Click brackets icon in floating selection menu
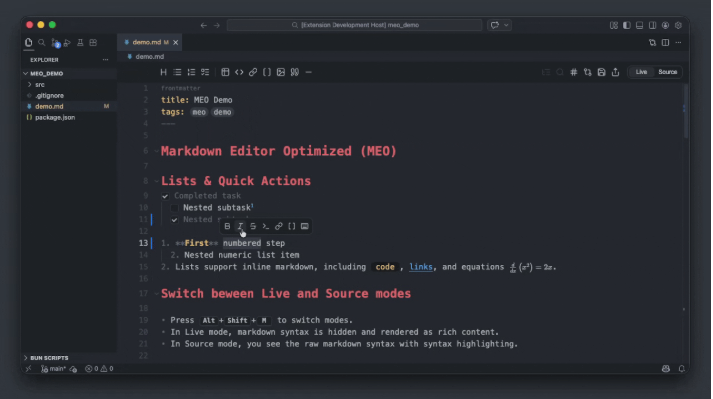This screenshot has height=399, width=713. pos(291,226)
